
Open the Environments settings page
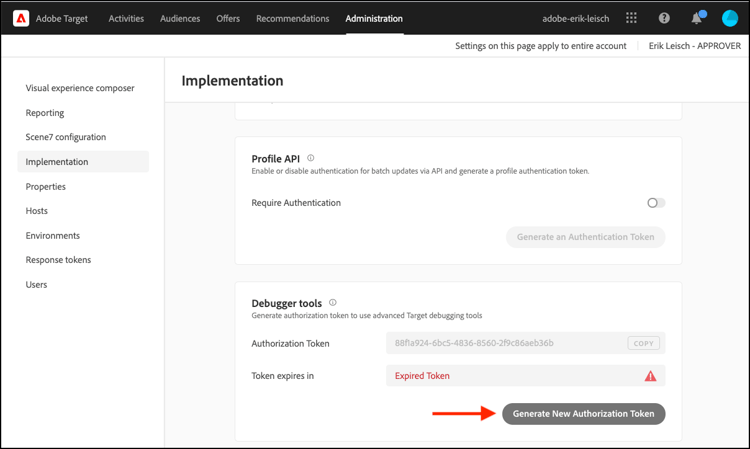click(53, 235)
